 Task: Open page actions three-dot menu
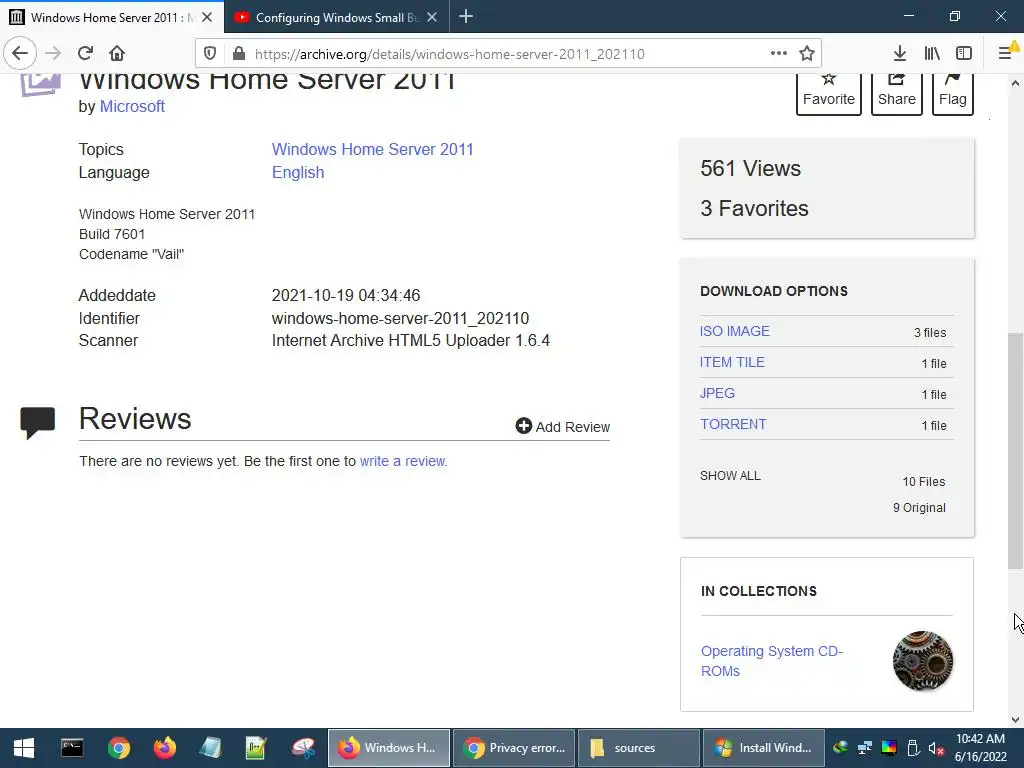pyautogui.click(x=778, y=54)
